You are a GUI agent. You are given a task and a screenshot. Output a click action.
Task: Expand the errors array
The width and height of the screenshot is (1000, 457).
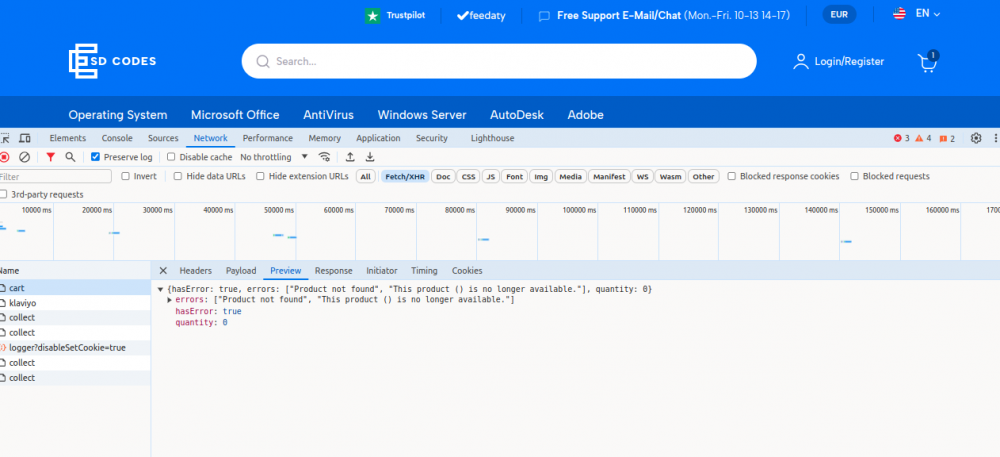[170, 300]
